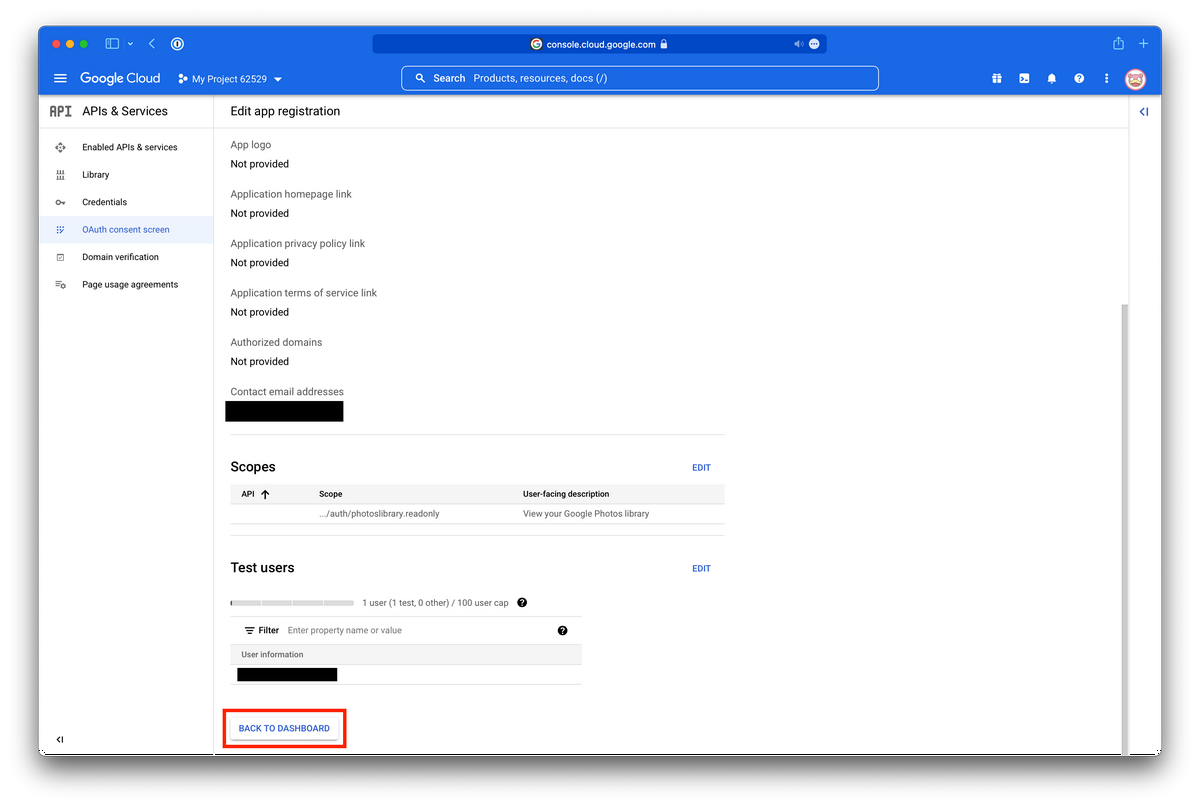Image resolution: width=1200 pixels, height=807 pixels.
Task: Click into the Search products field
Action: pos(640,78)
